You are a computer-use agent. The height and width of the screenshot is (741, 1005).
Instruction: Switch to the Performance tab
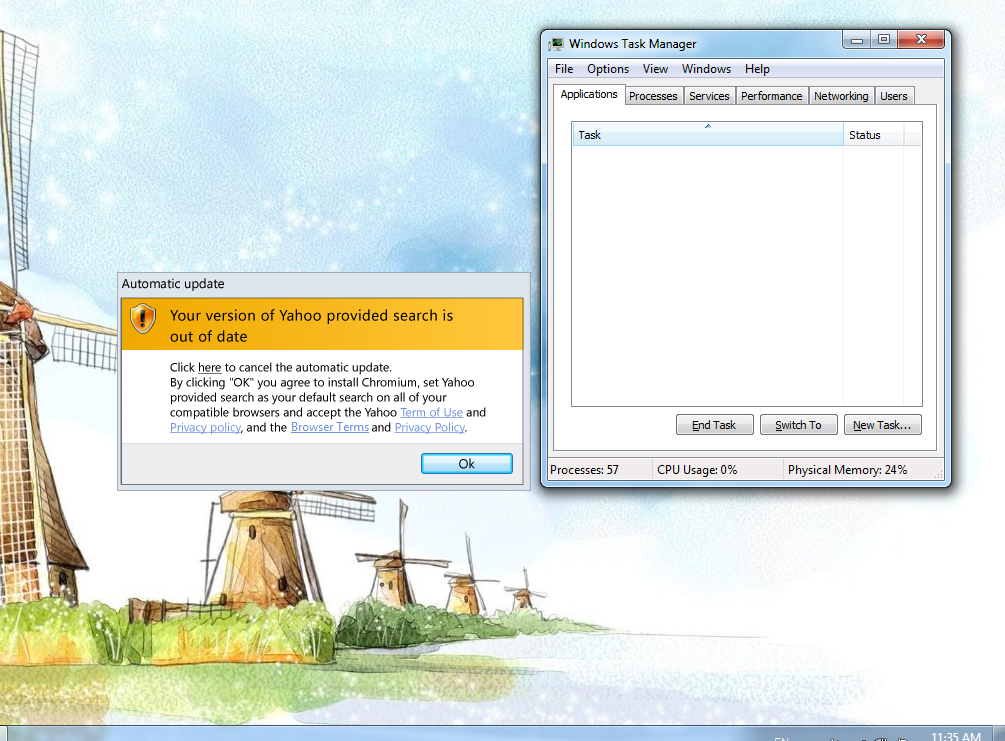(x=771, y=96)
